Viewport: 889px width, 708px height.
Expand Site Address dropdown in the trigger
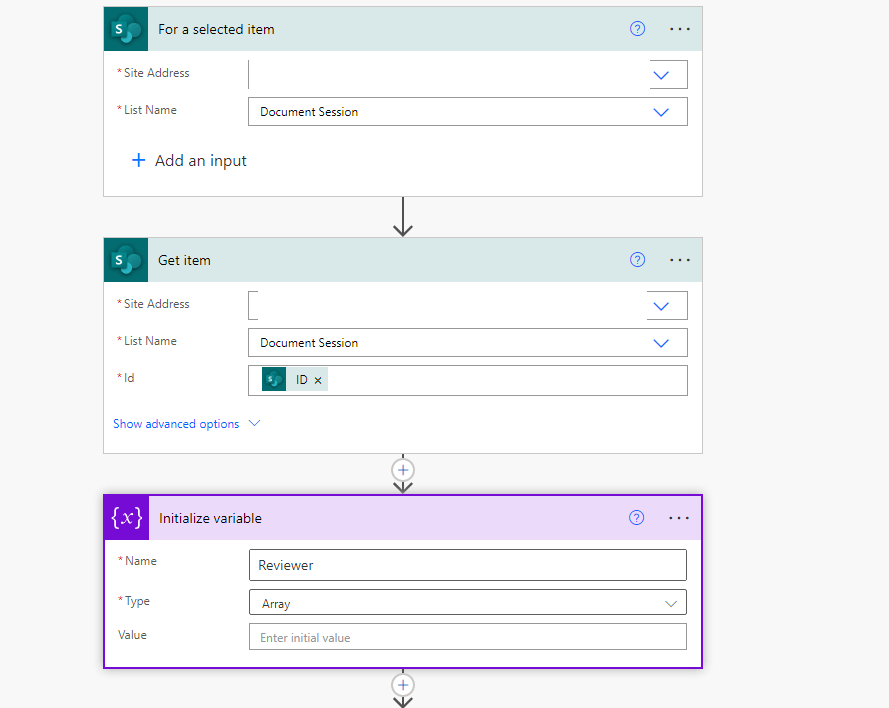(661, 75)
